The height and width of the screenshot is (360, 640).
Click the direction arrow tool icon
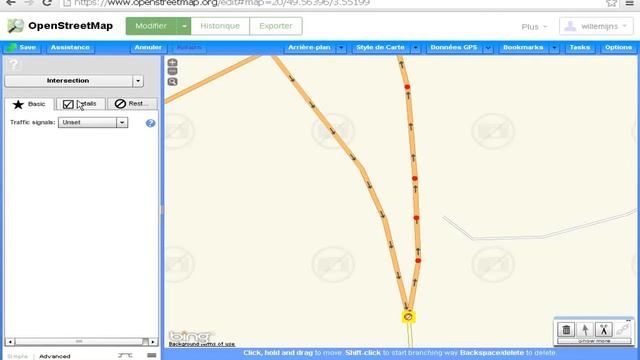coord(585,329)
